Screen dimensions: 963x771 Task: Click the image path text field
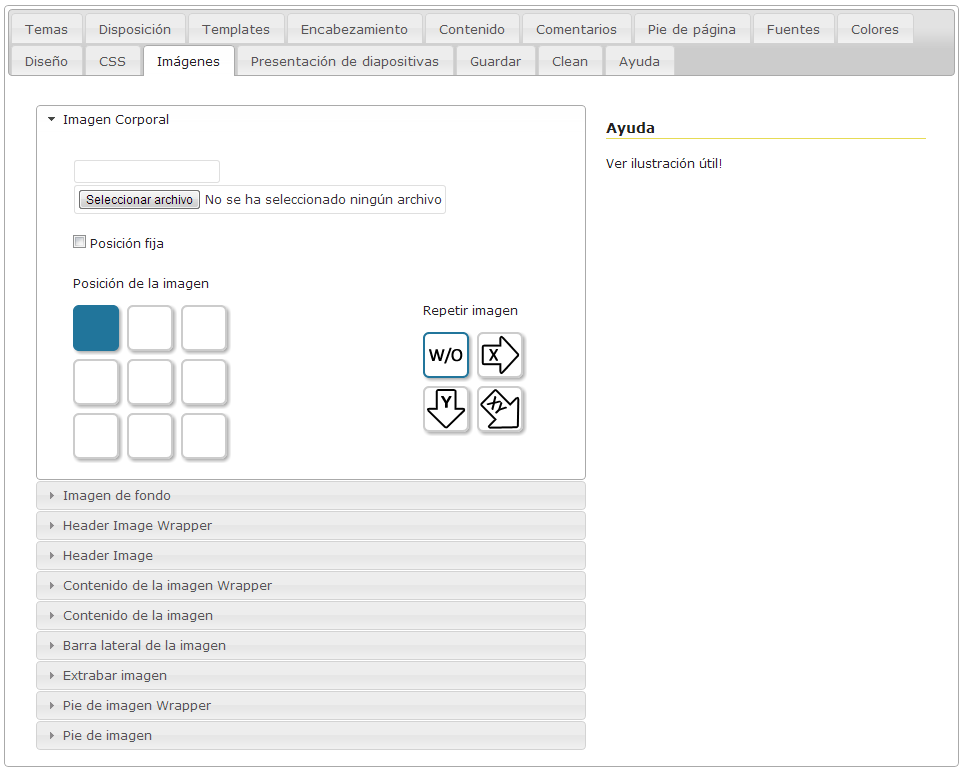147,171
